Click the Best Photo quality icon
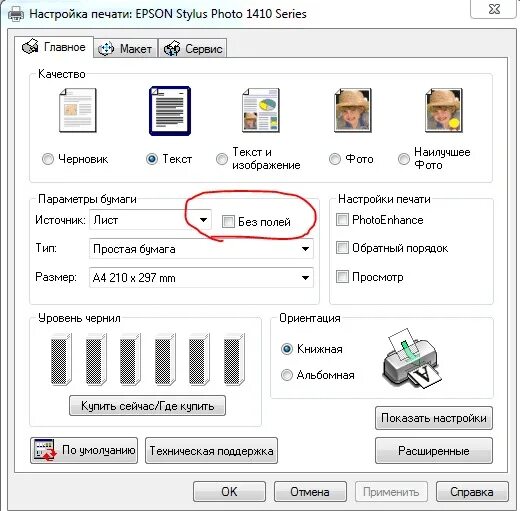Viewport: 520px width, 511px height. (x=444, y=110)
